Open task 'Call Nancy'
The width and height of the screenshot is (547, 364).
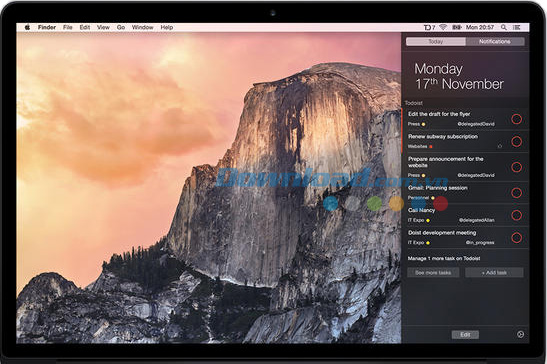click(421, 210)
